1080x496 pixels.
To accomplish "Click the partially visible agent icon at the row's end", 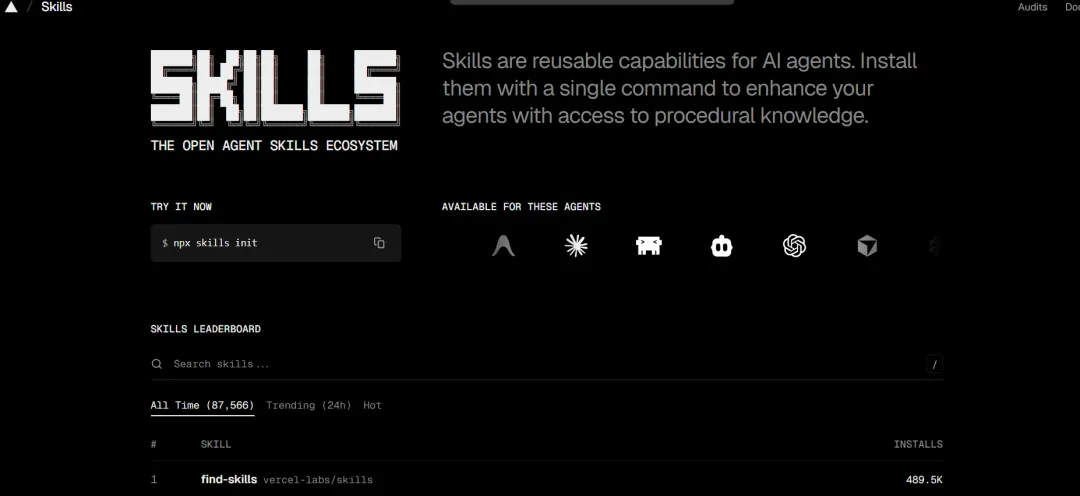I will coord(935,246).
